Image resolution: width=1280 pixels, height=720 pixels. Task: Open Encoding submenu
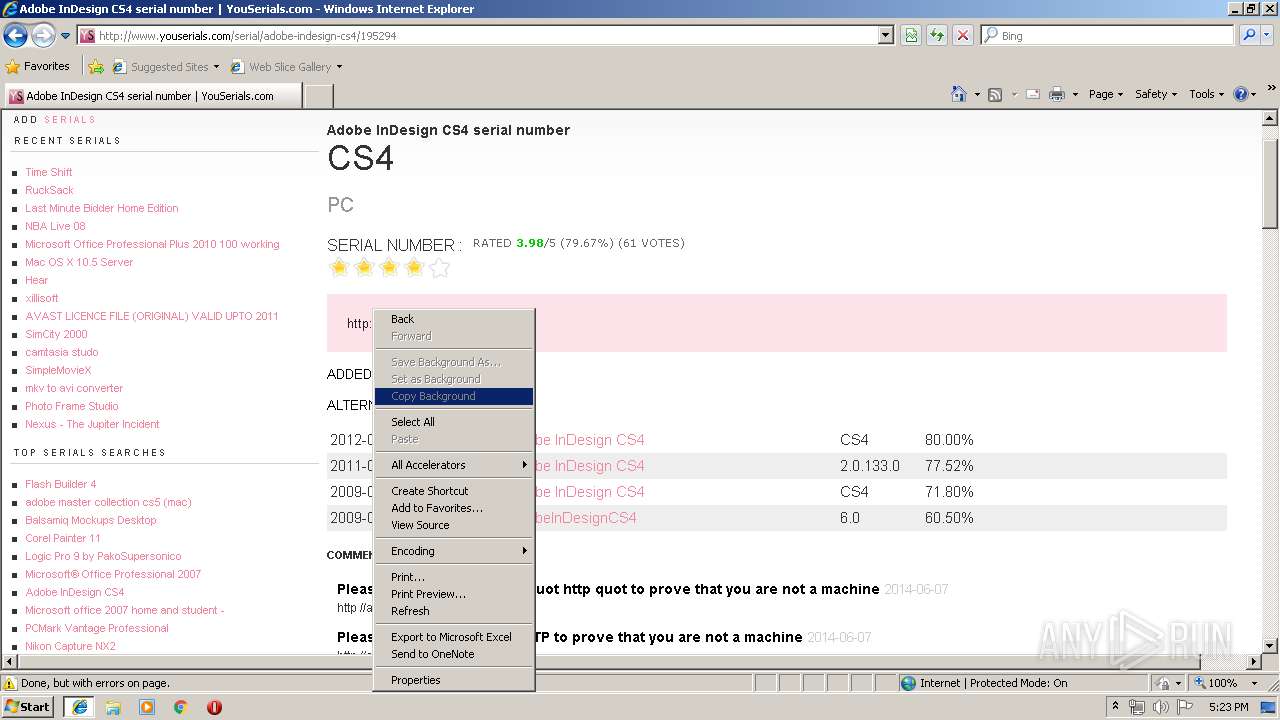point(454,551)
